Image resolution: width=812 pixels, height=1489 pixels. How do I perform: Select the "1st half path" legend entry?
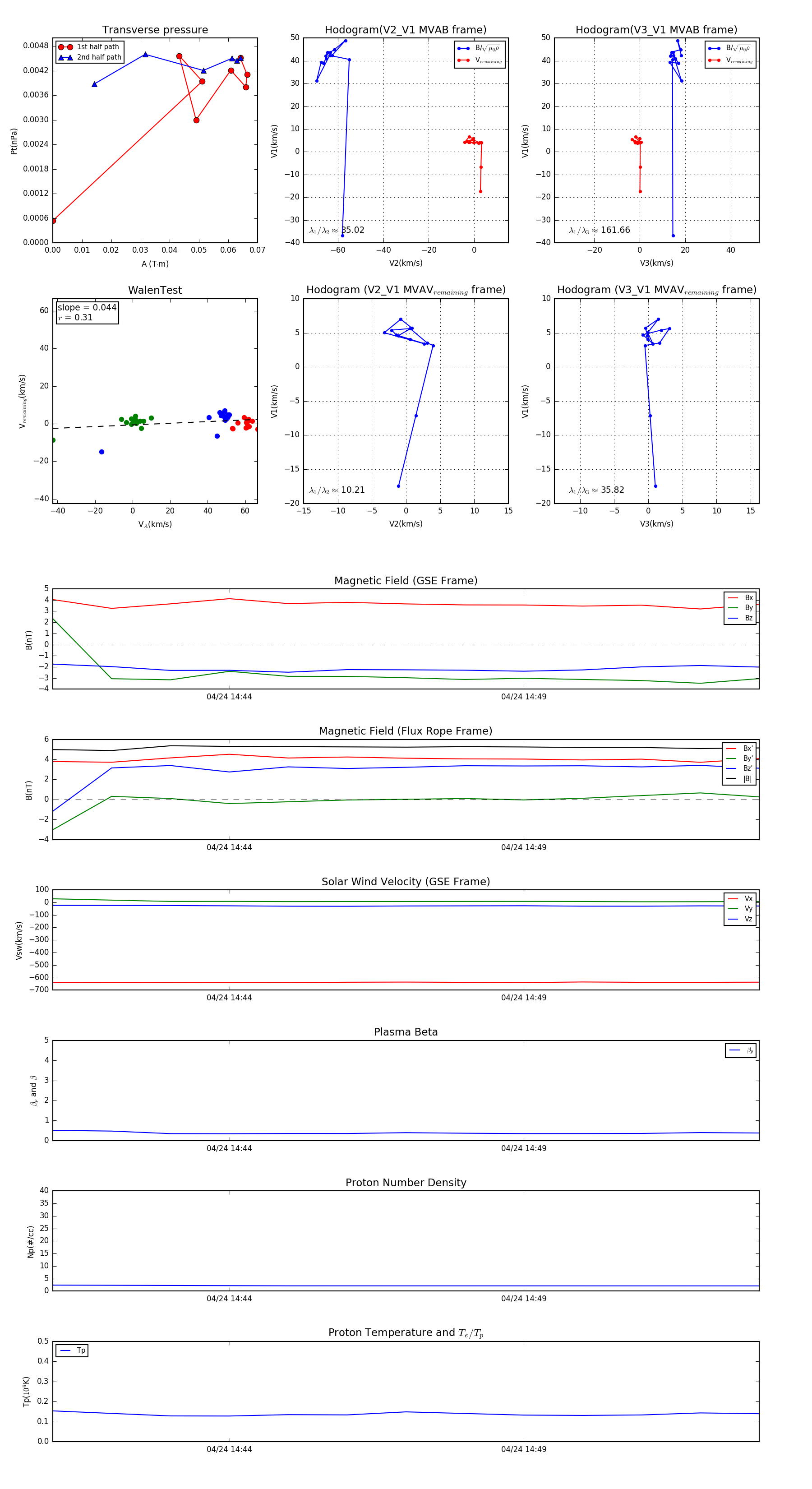(x=90, y=47)
